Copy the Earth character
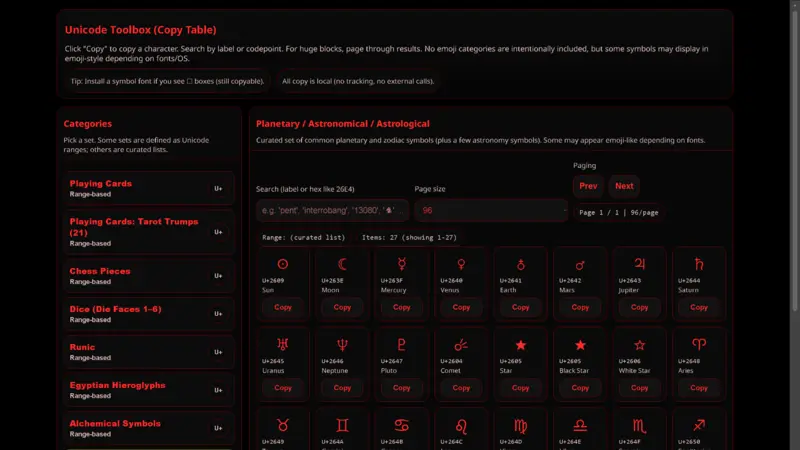The height and width of the screenshot is (450, 800). point(520,307)
